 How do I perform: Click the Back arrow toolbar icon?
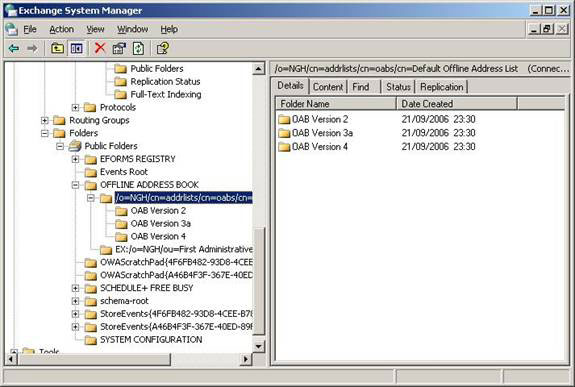14,48
